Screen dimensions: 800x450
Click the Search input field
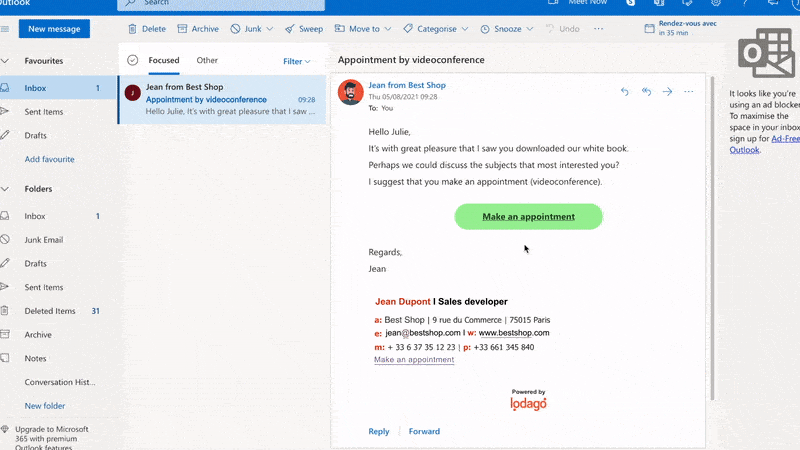coord(221,4)
